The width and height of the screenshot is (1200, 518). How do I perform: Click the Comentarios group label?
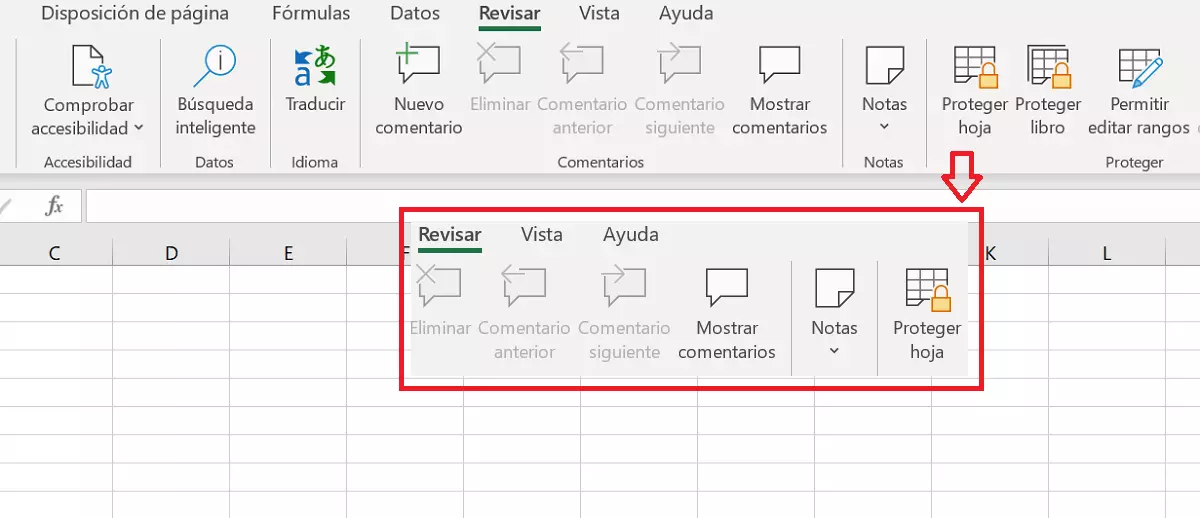pos(601,162)
